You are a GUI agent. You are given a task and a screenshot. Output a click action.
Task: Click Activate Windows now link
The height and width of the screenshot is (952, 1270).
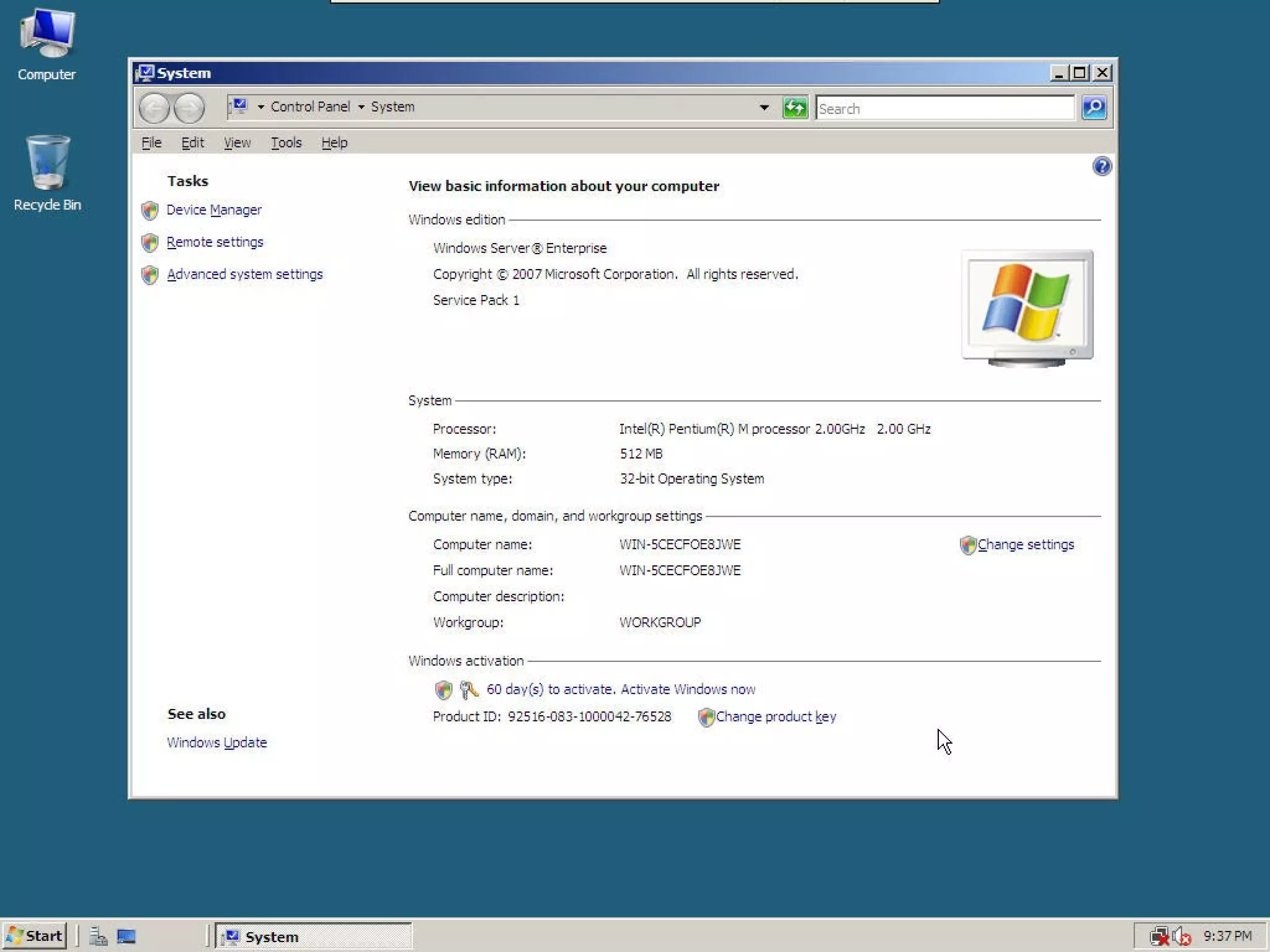click(x=688, y=689)
